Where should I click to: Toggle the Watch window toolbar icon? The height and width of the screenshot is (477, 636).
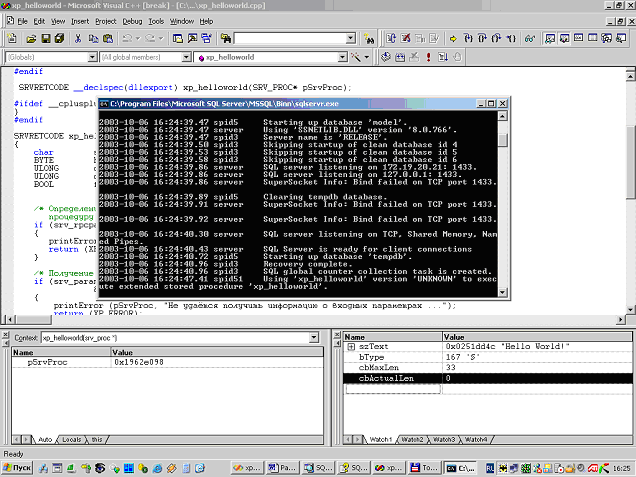click(x=550, y=39)
